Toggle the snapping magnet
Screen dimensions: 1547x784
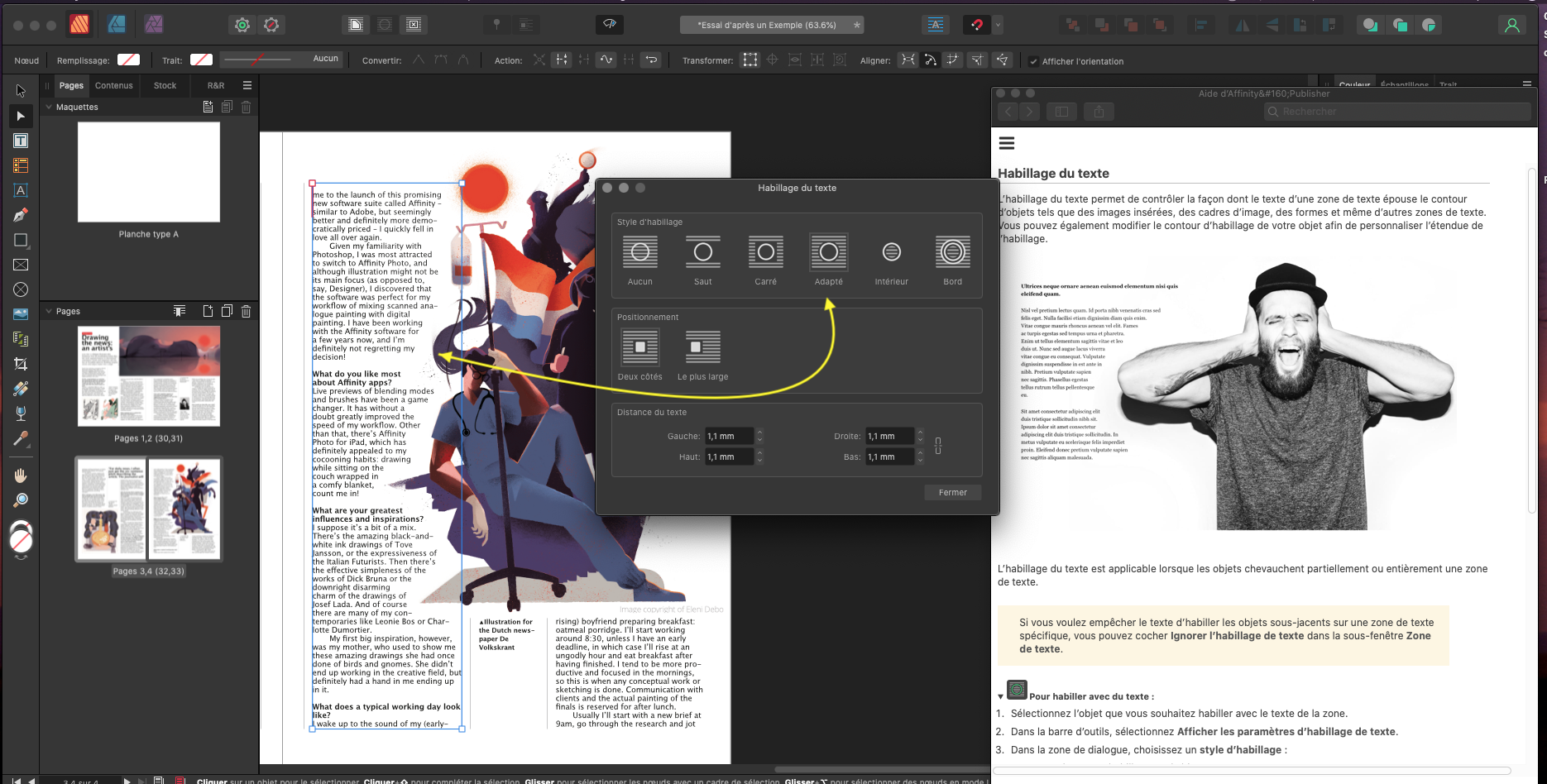[977, 25]
